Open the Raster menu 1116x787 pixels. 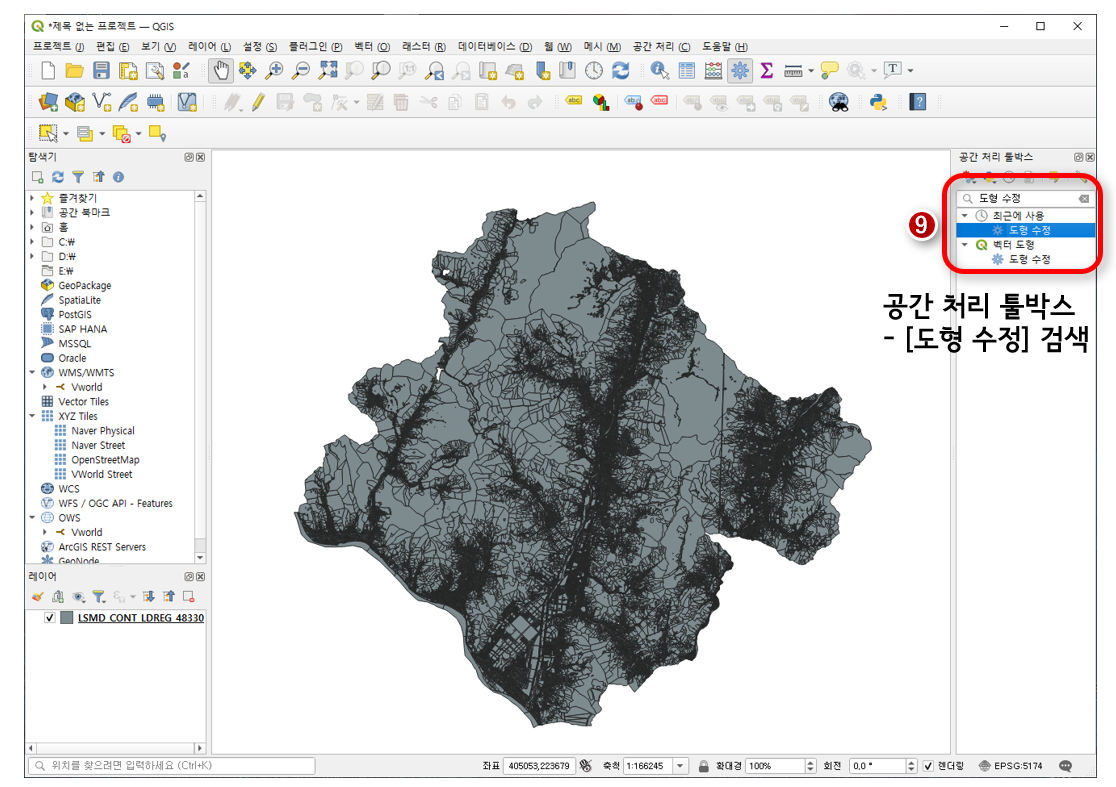click(x=423, y=46)
